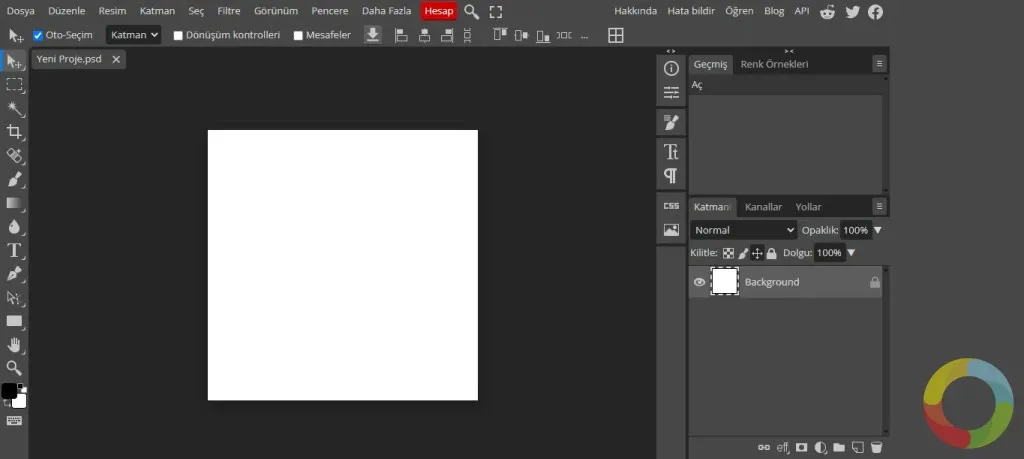Align horizontal centers in options bar

(424, 35)
